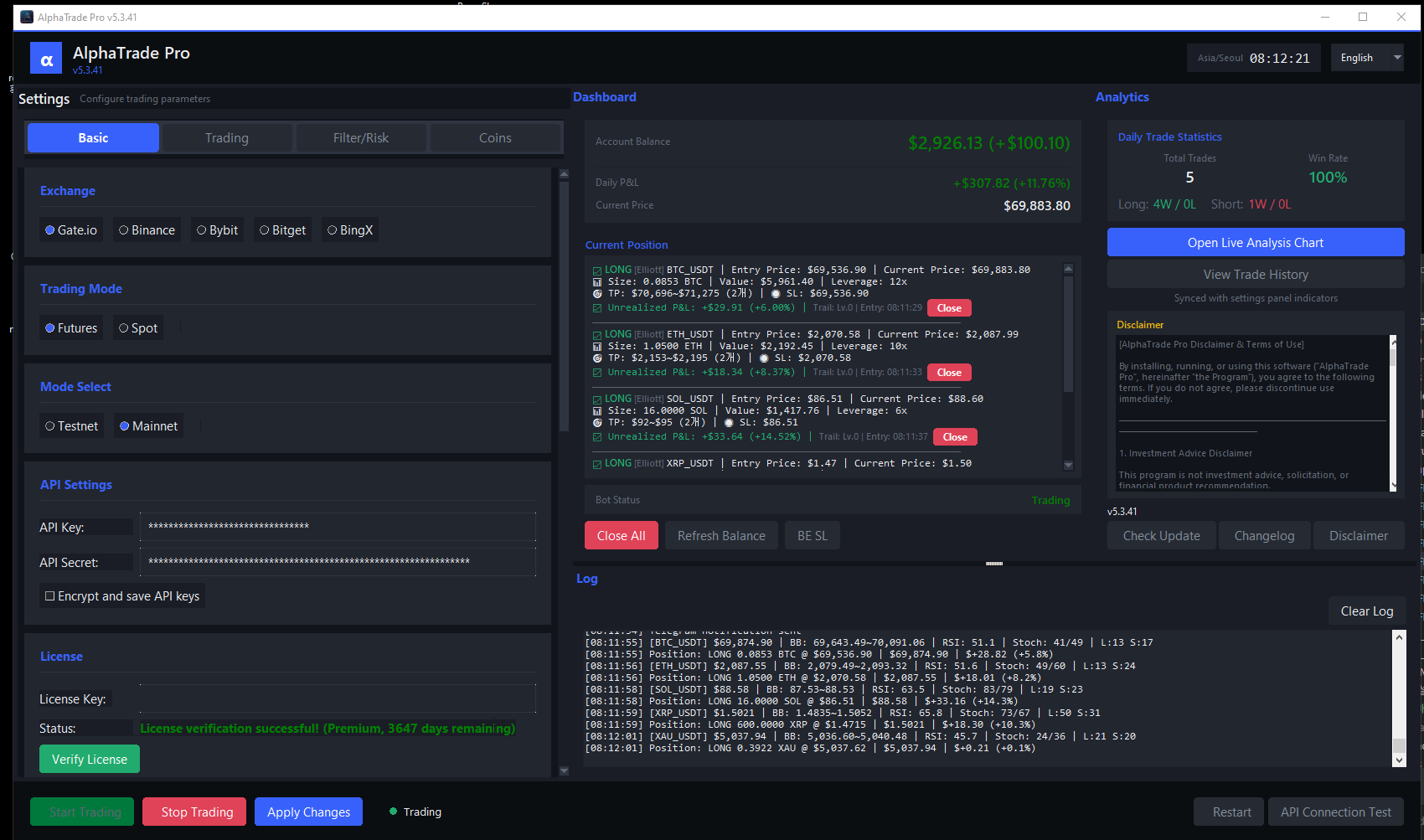Viewport: 1424px width, 840px height.
Task: Click the BE SL button
Action: (x=813, y=536)
